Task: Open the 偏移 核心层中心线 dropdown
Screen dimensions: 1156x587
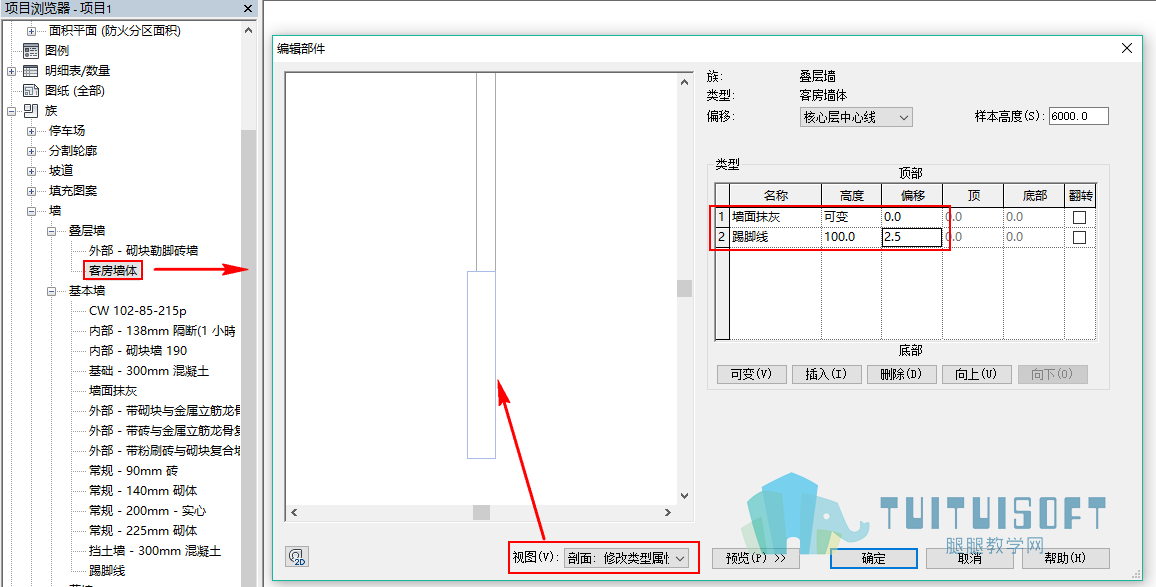Action: (x=856, y=117)
